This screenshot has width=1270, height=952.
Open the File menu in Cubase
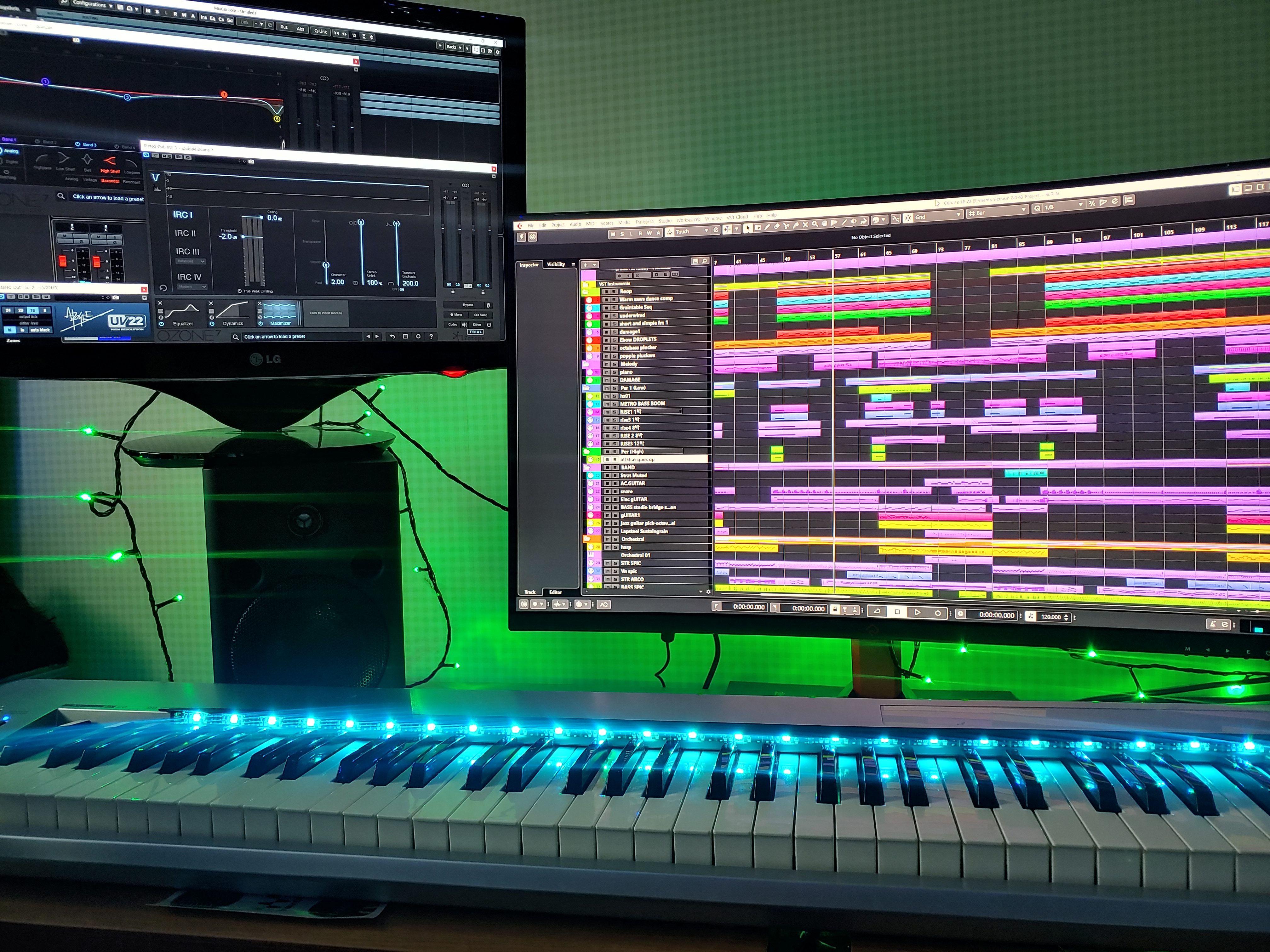pos(531,225)
